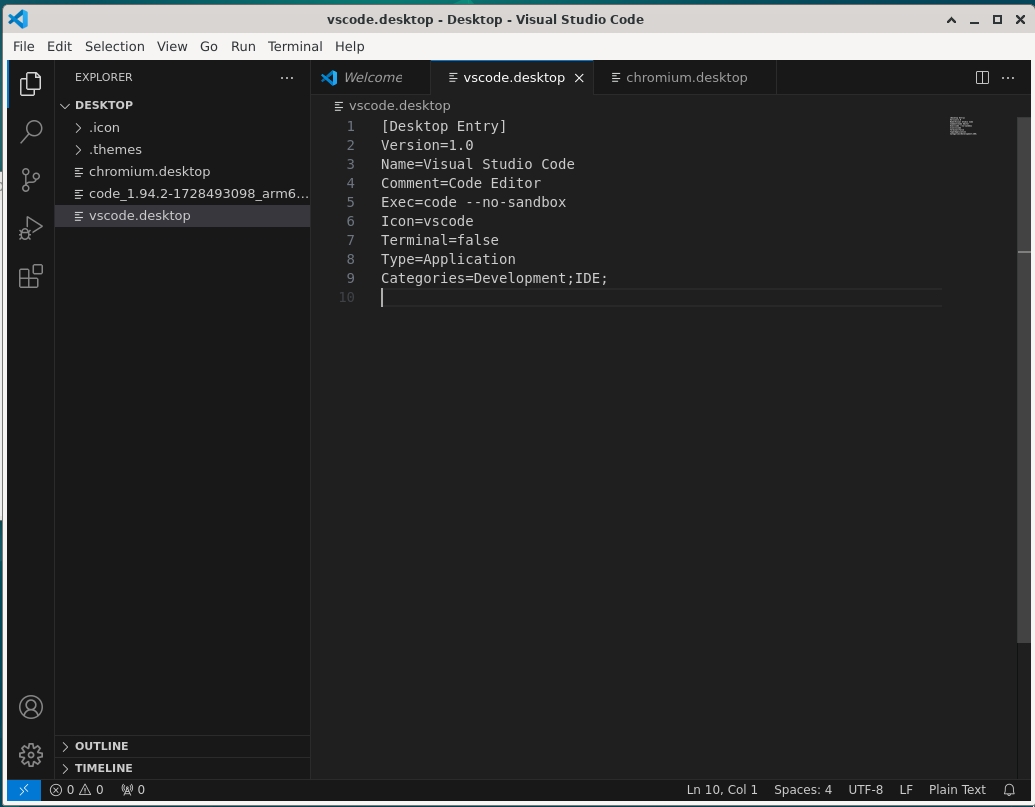Open the Manage gear icon
This screenshot has width=1035, height=807.
30,754
